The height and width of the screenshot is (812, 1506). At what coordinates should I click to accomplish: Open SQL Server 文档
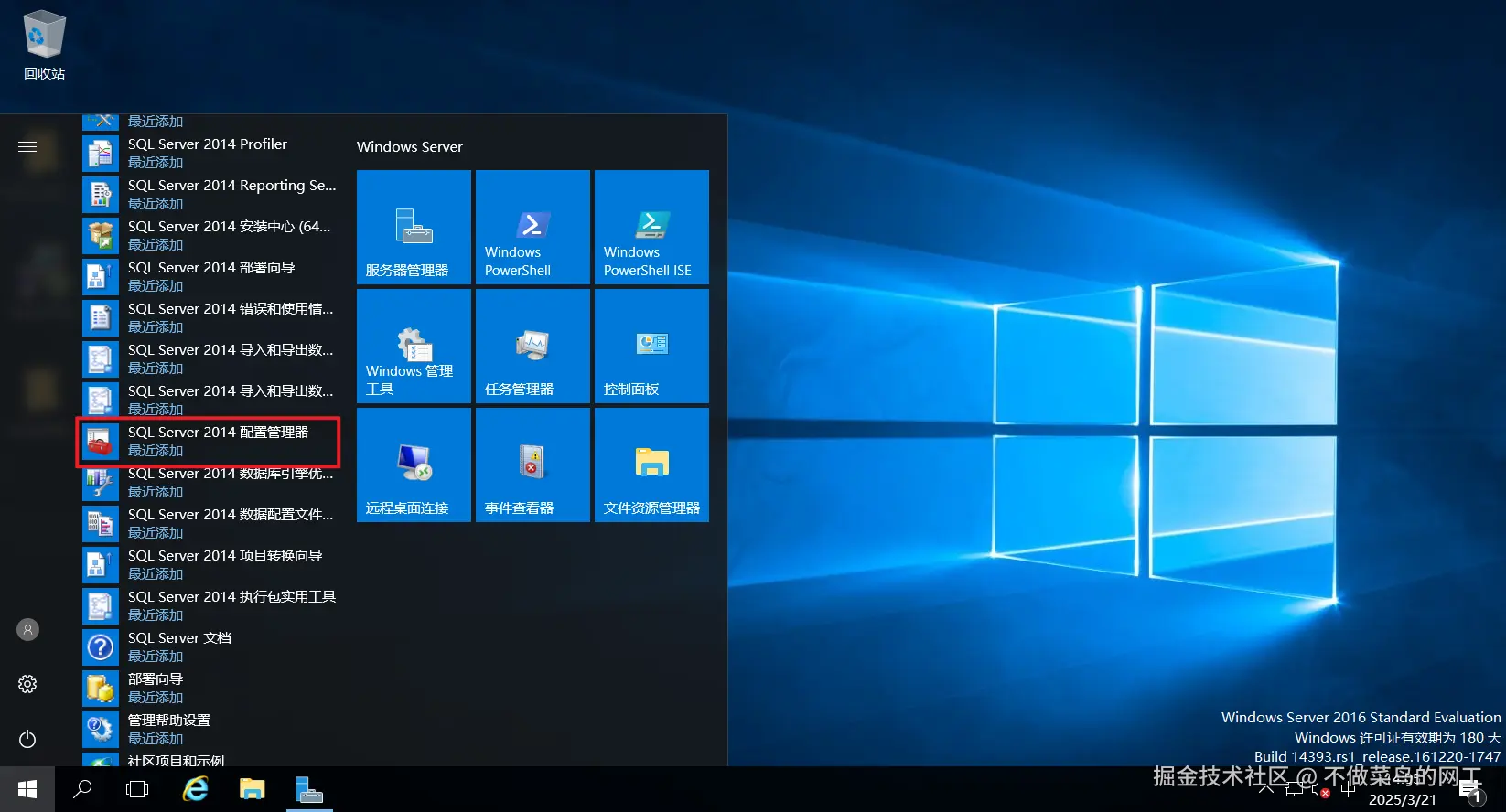coord(210,646)
